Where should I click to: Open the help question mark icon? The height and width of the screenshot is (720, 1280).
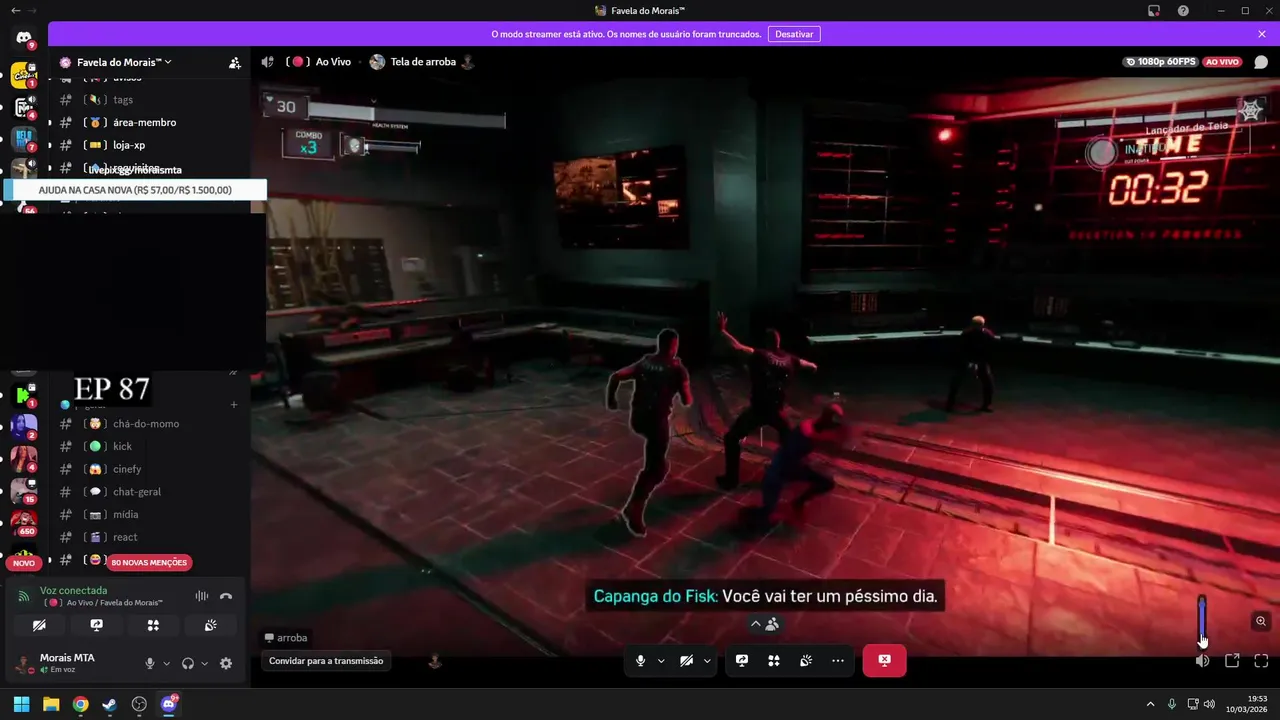tap(1183, 10)
